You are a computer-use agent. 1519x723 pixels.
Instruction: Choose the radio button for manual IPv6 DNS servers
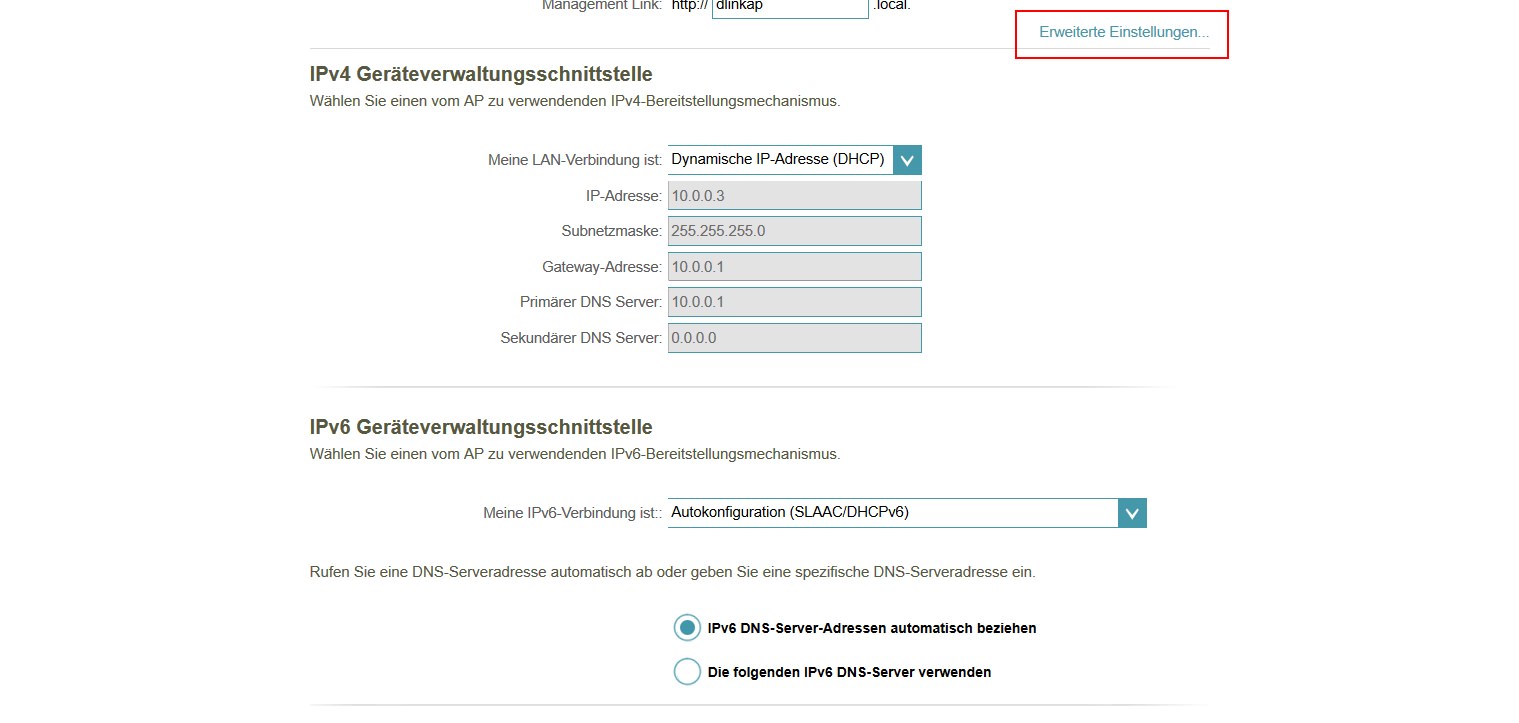(687, 672)
